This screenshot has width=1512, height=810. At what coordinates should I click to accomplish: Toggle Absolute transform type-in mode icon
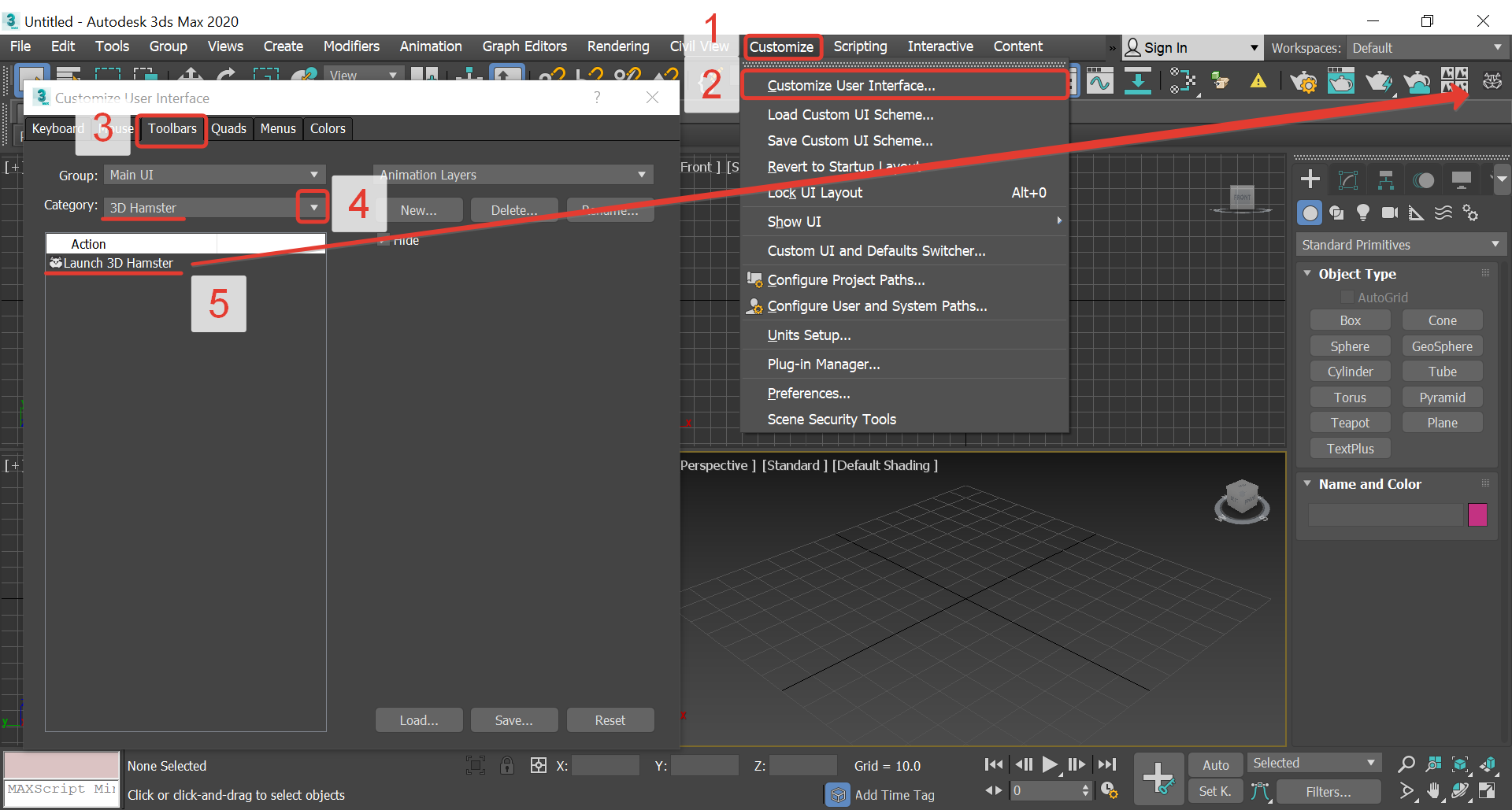(x=539, y=765)
